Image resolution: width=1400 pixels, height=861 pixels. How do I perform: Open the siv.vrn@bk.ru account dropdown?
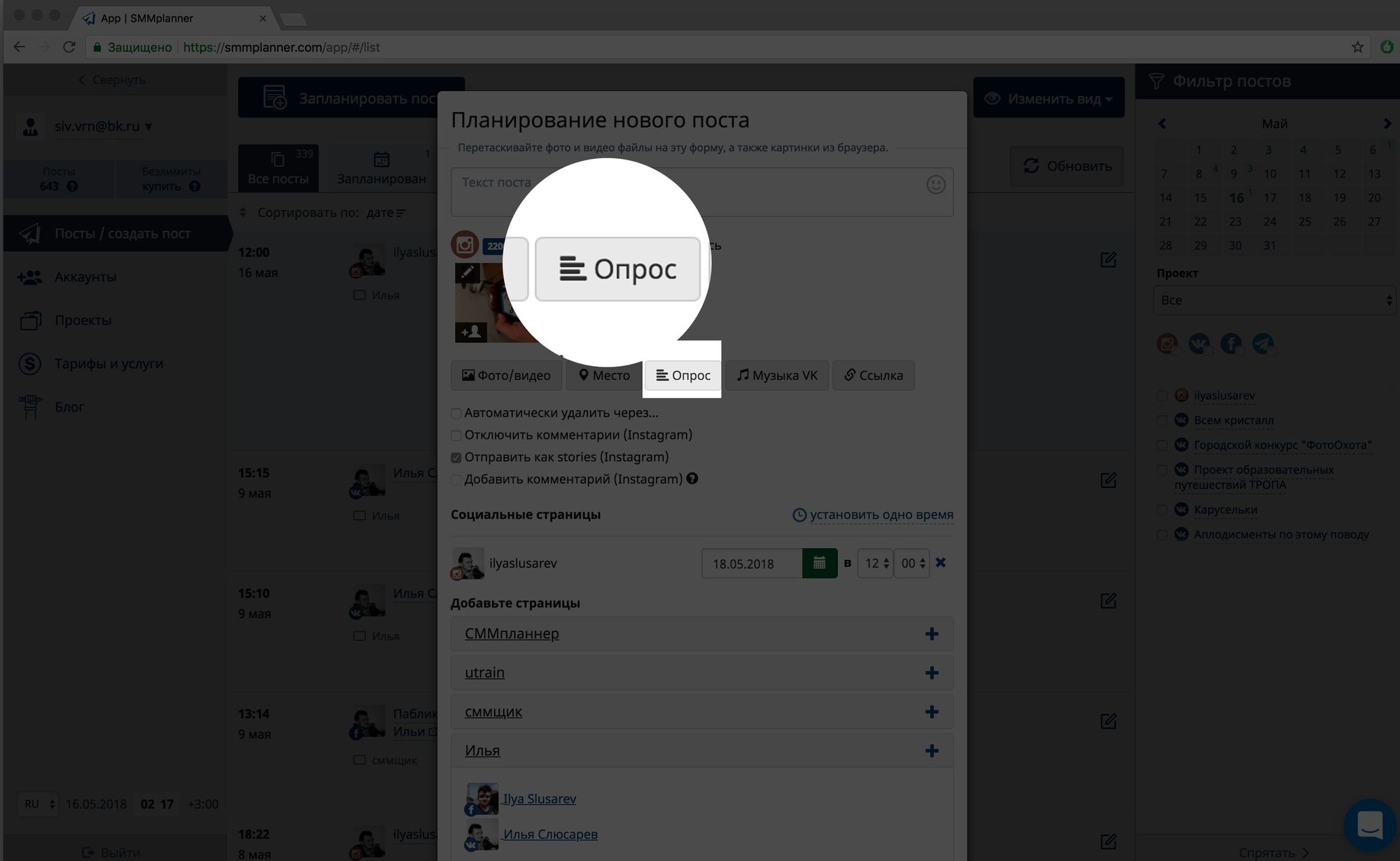[103, 127]
